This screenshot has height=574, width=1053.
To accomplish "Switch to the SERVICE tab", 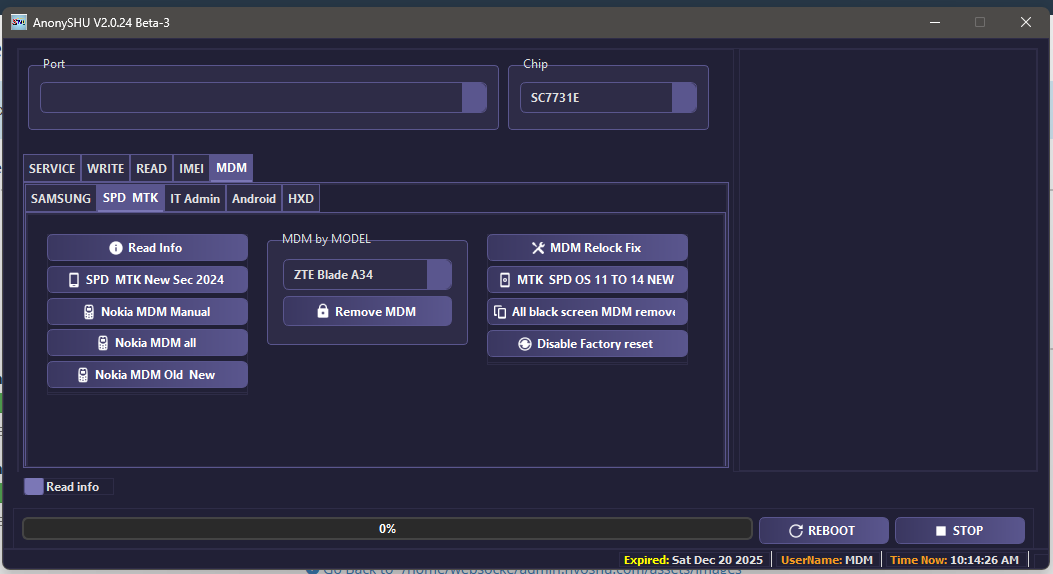I will coord(52,169).
